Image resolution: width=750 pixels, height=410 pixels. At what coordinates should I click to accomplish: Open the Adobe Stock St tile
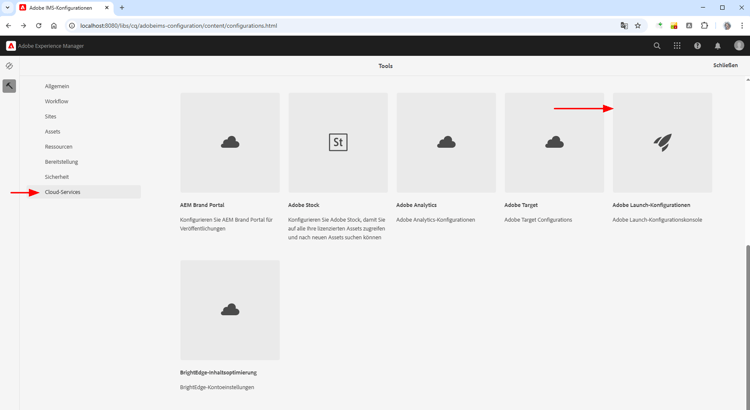click(338, 143)
